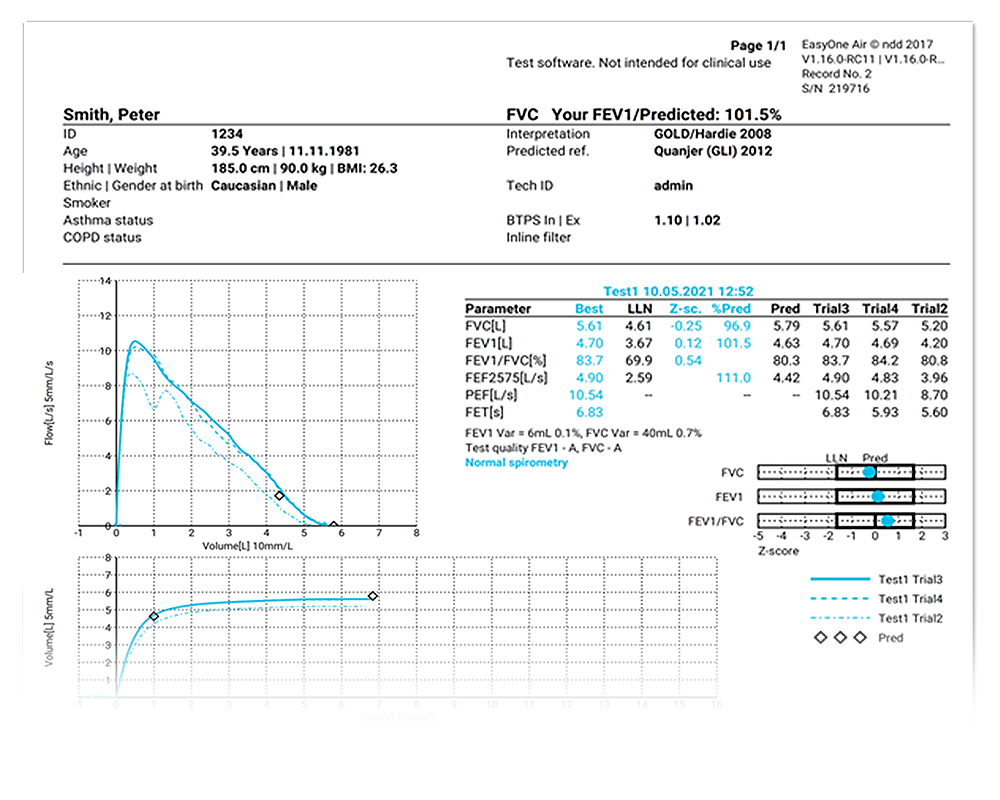This screenshot has height=800, width=1000.
Task: Click diamond marker at end of volume-time curve
Action: (373, 596)
